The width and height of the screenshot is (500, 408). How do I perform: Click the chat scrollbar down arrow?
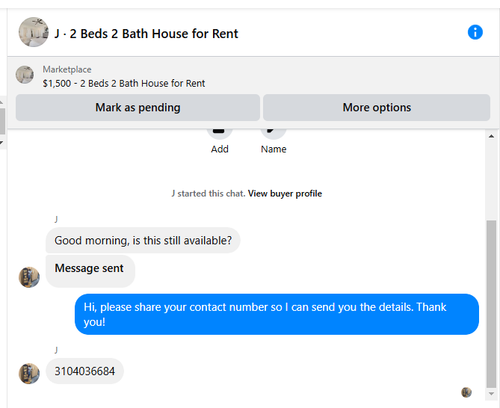(491, 394)
